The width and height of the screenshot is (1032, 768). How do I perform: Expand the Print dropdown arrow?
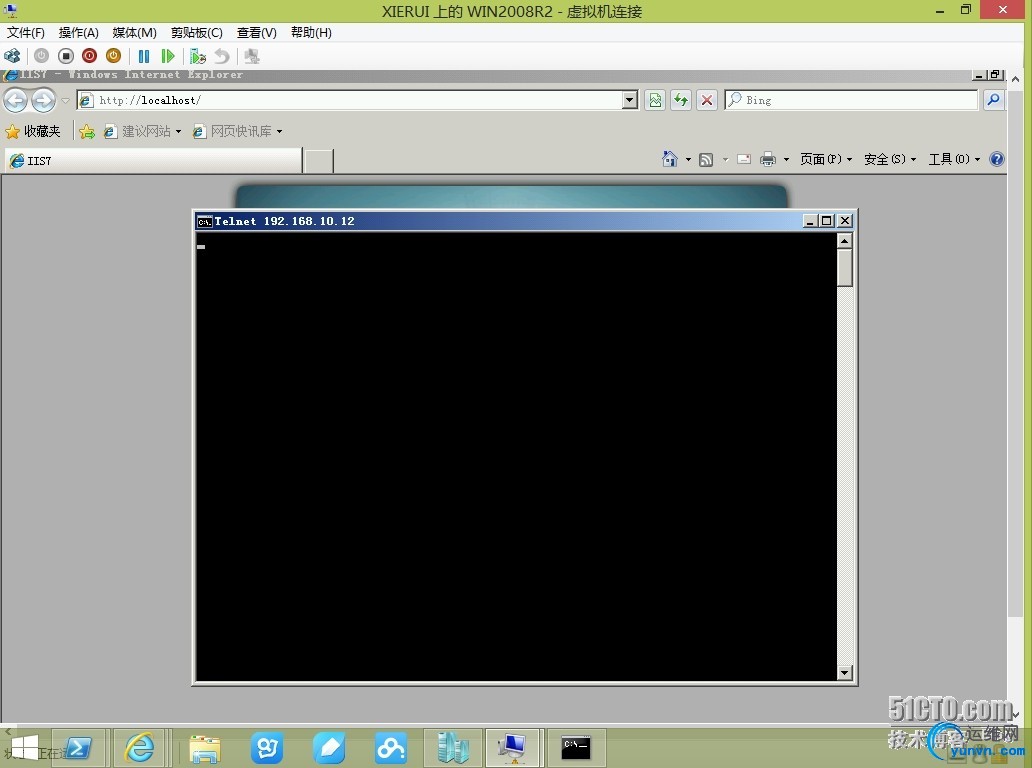point(786,159)
